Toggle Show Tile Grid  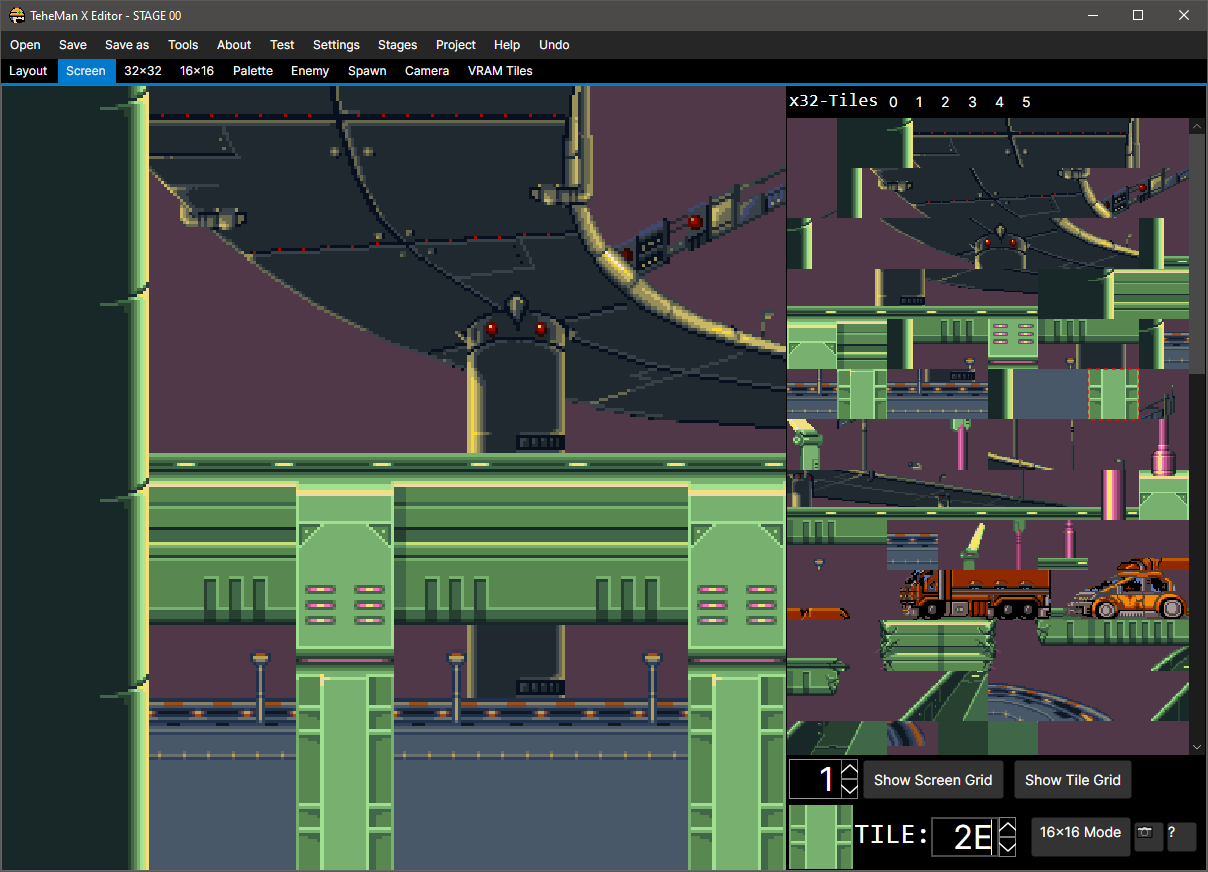1072,780
